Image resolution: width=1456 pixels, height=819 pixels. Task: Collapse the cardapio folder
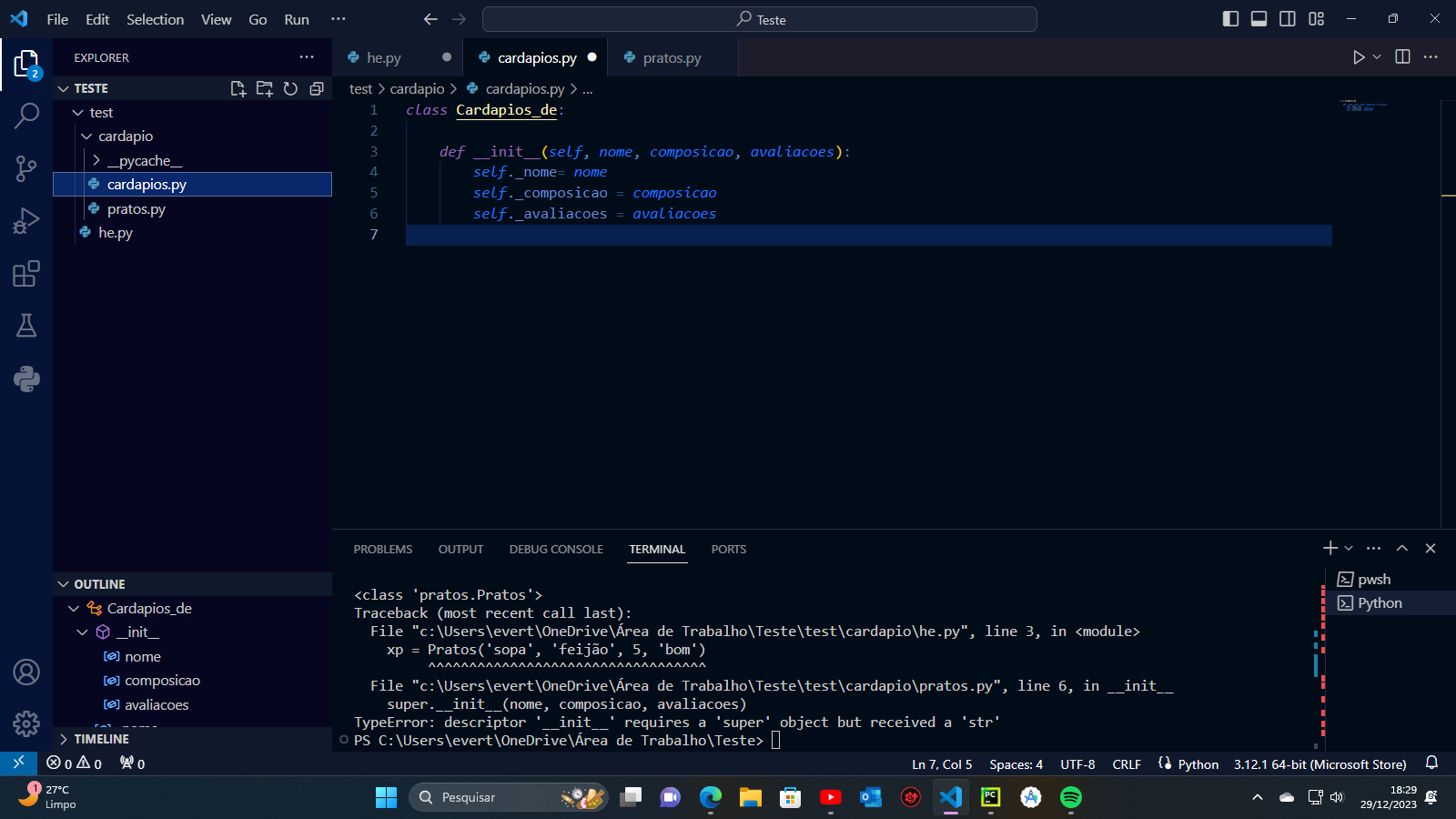point(87,136)
